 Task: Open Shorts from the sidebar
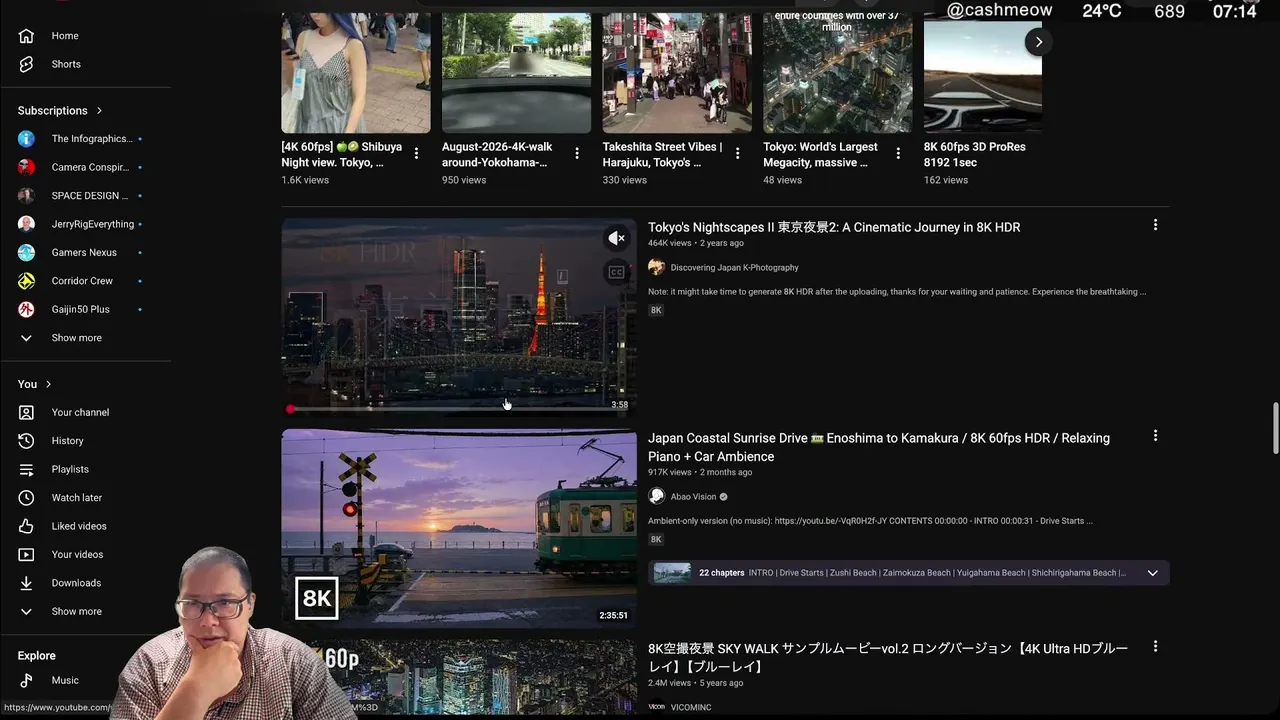66,64
